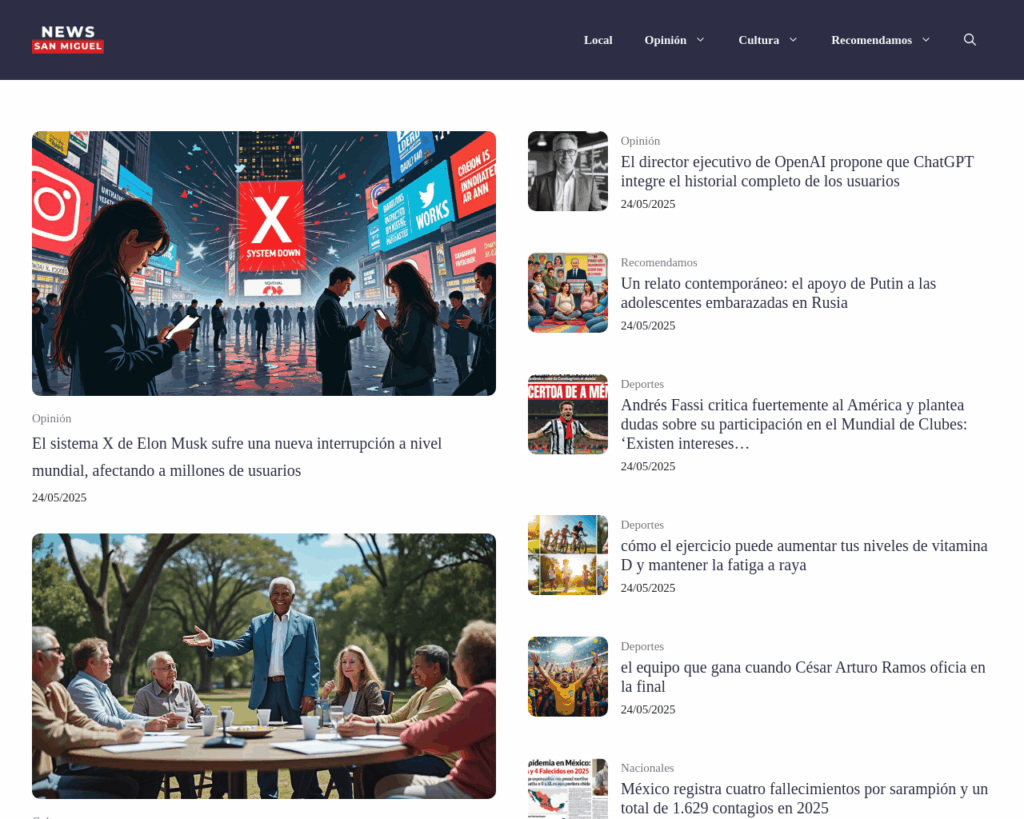
Task: Click the stadium fans article thumbnail
Action: [x=568, y=677]
